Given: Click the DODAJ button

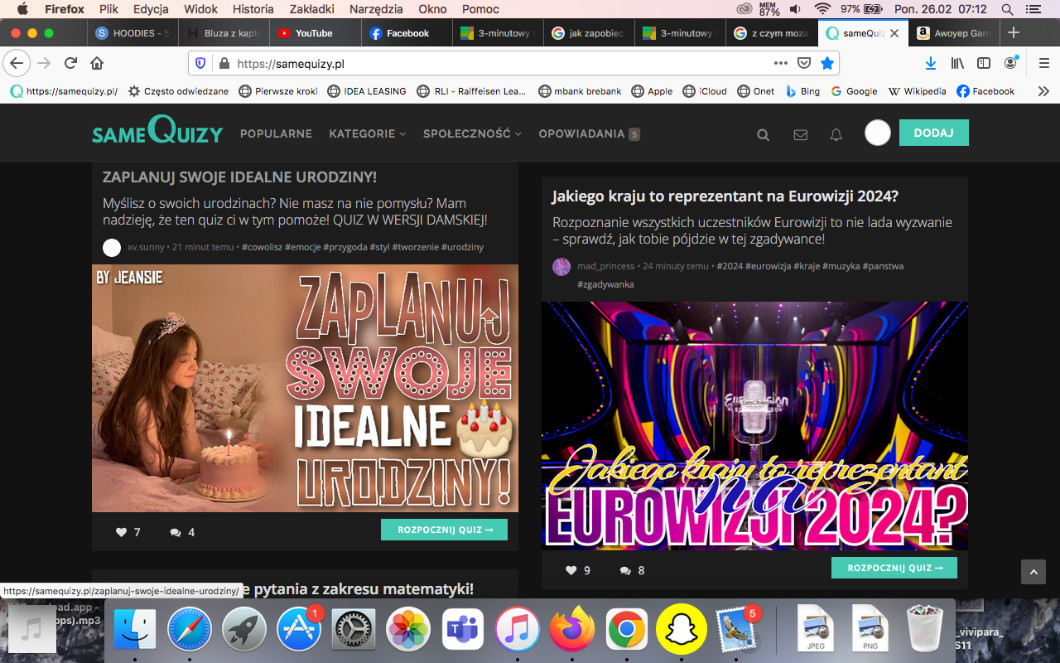Looking at the screenshot, I should pyautogui.click(x=933, y=133).
